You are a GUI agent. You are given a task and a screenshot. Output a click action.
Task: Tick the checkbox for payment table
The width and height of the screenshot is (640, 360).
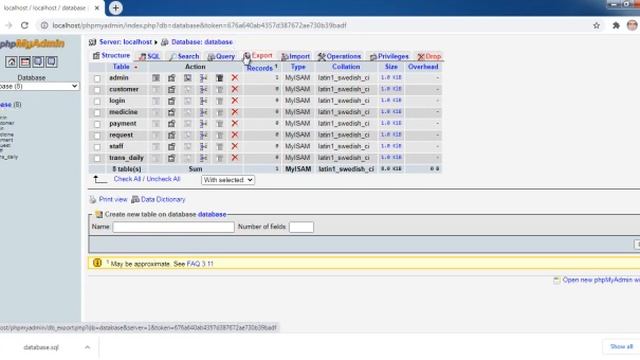[x=97, y=124]
